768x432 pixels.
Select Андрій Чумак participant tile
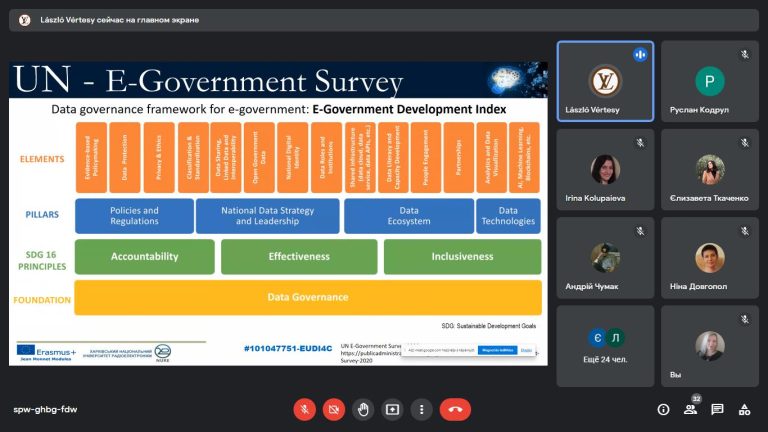(605, 258)
